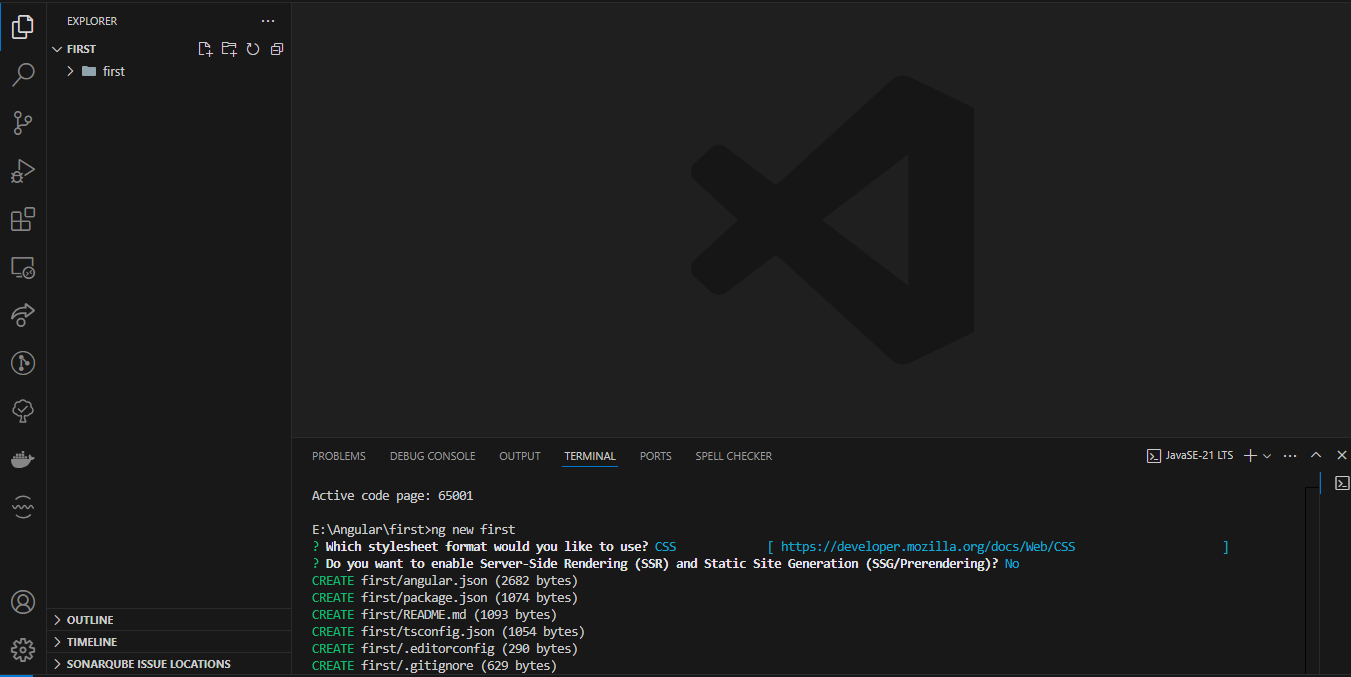Open the Extensions view
1351x677 pixels.
23,219
